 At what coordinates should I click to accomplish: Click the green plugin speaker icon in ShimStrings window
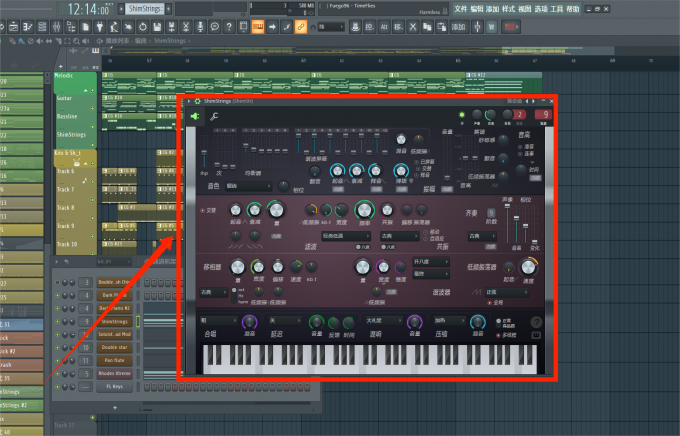tap(195, 116)
